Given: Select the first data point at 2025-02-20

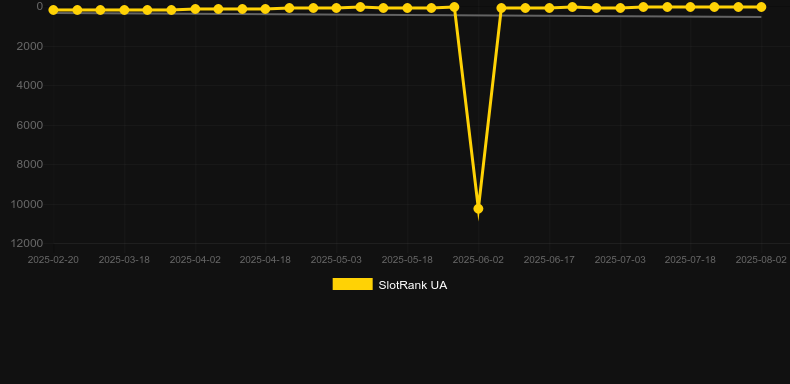Looking at the screenshot, I should 53,10.
